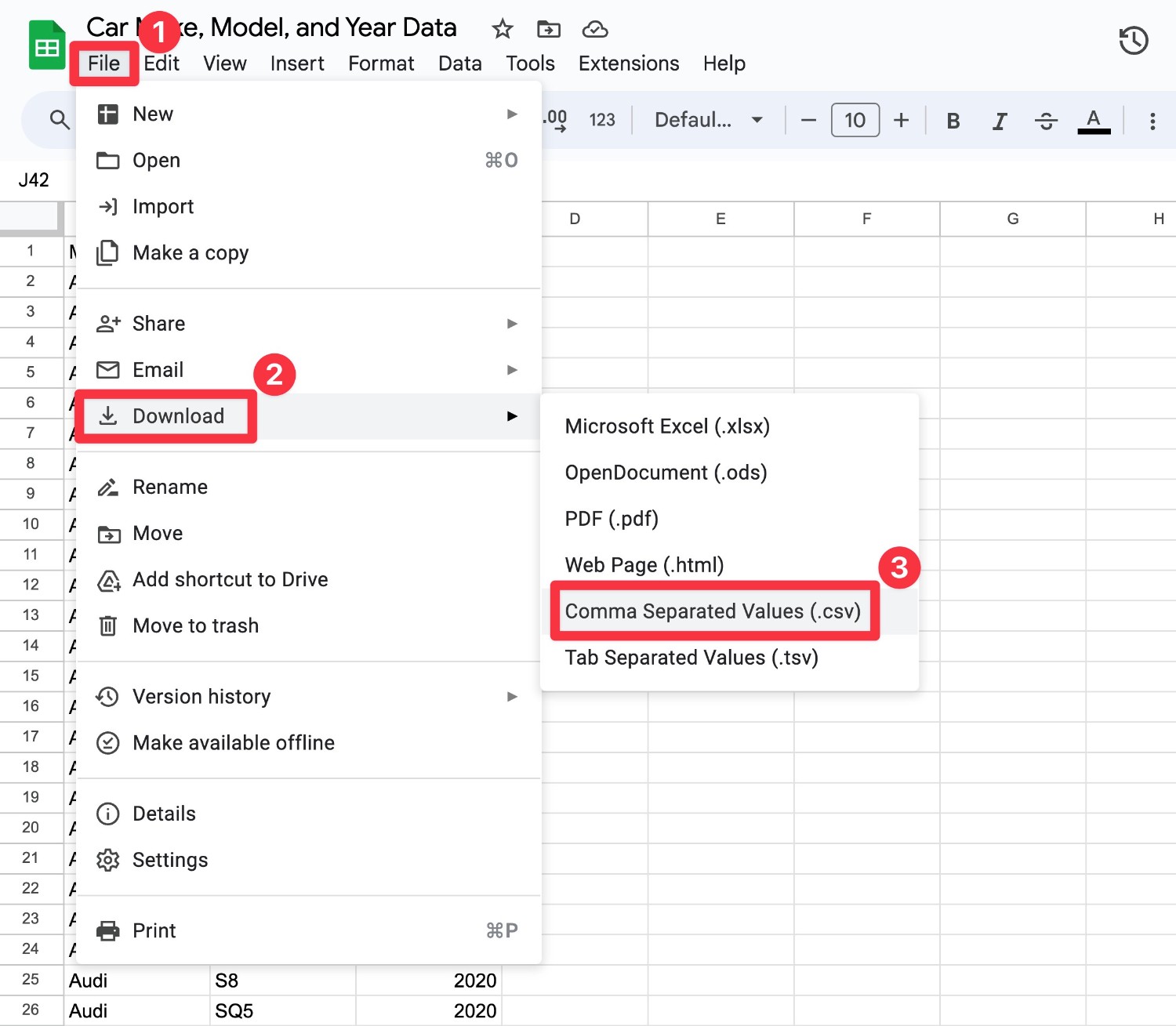Click the move-to-folder icon beside title
Image resolution: width=1176 pixels, height=1026 pixels.
tap(549, 30)
